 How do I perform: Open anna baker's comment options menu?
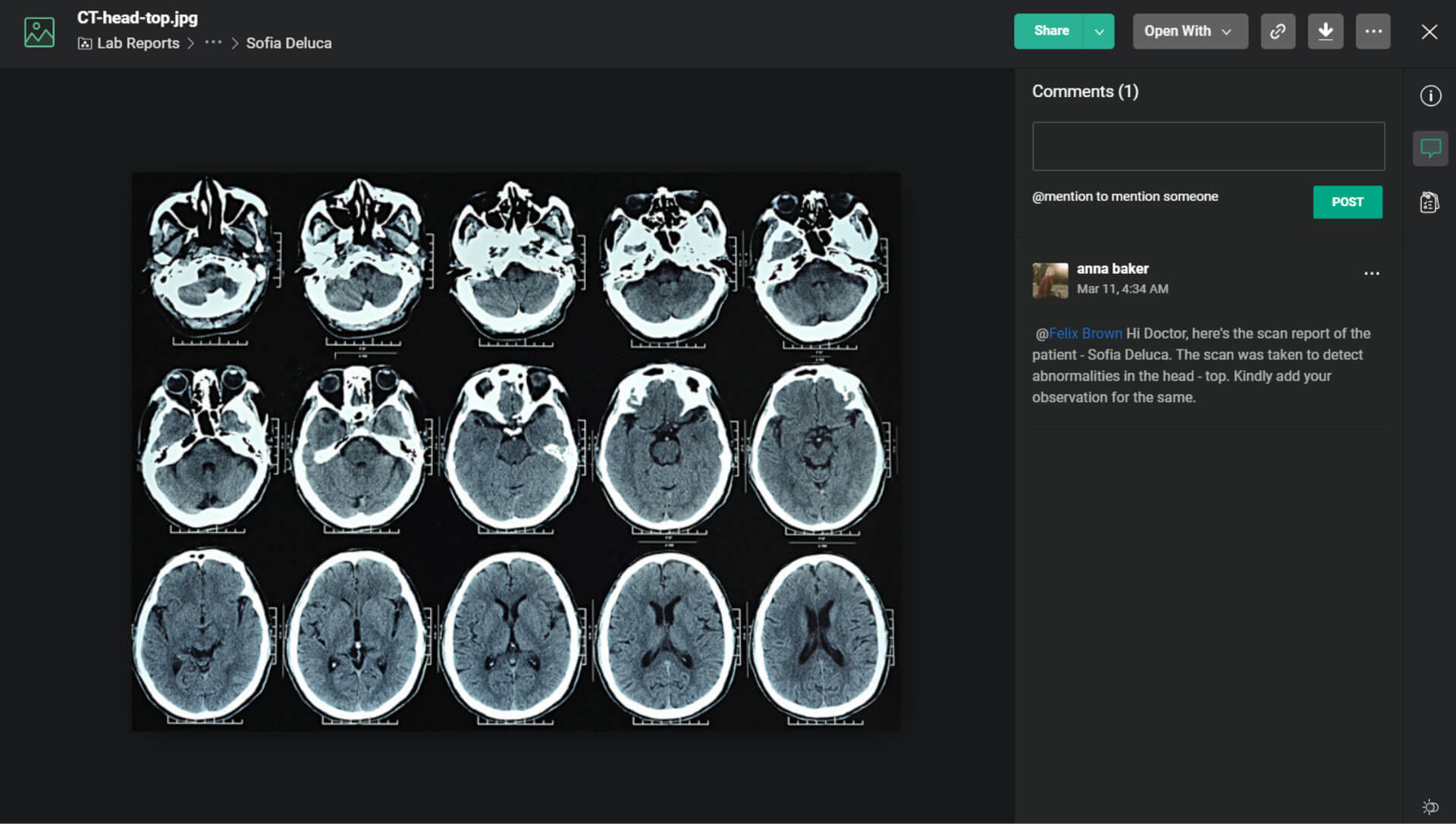pyautogui.click(x=1371, y=274)
